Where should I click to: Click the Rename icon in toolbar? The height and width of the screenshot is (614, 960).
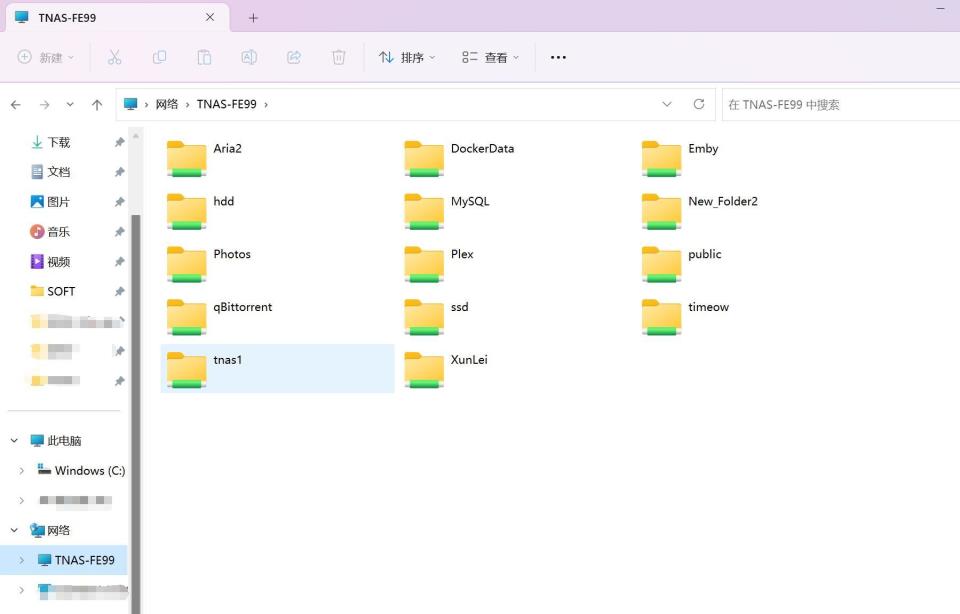pos(249,58)
